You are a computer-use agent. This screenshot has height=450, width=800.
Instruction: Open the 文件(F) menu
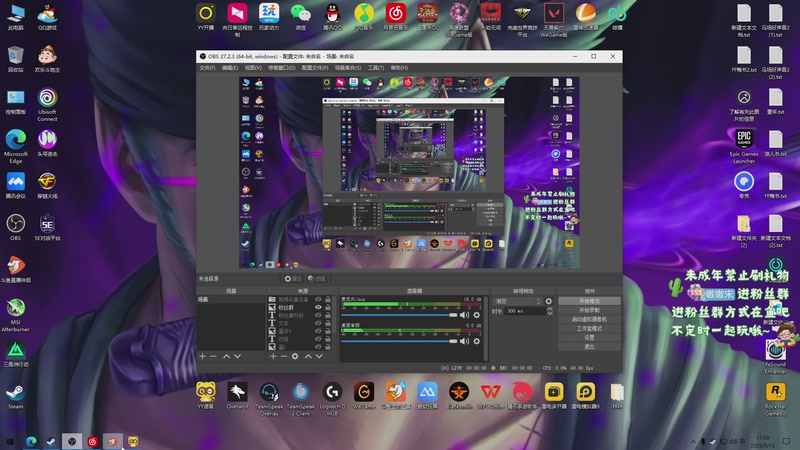coord(207,68)
